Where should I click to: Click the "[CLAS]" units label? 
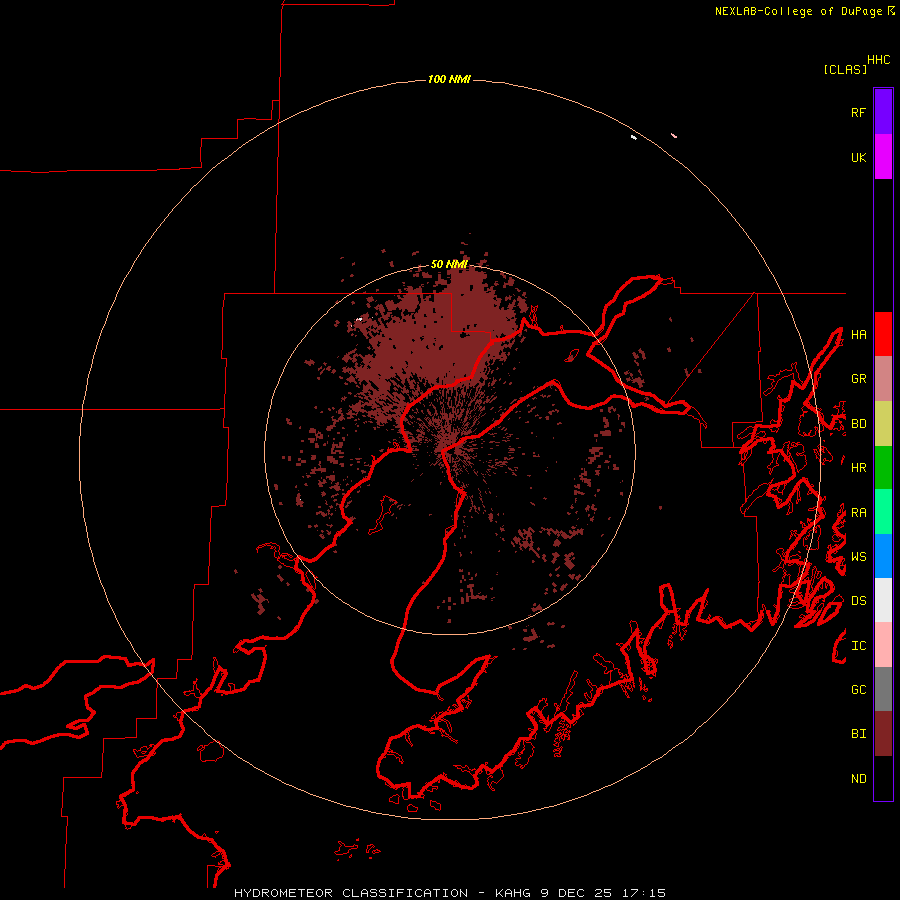click(845, 69)
